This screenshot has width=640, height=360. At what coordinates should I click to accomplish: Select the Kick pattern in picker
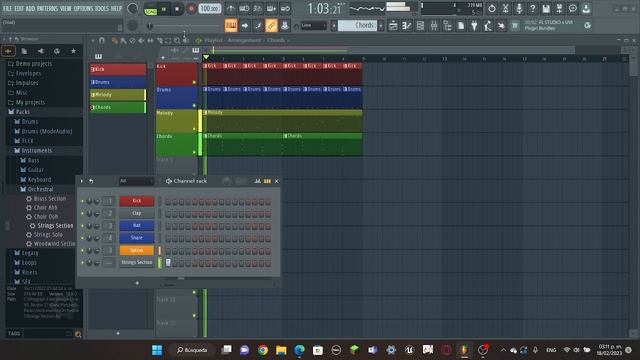[x=118, y=69]
